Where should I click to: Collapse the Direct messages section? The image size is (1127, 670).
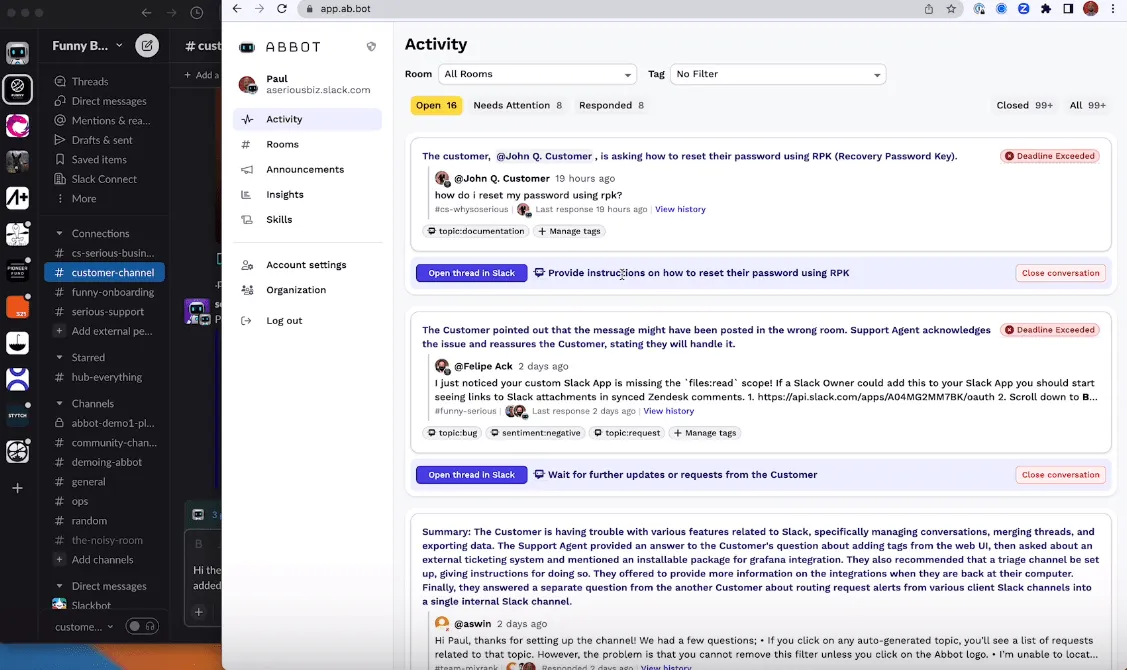pos(60,586)
